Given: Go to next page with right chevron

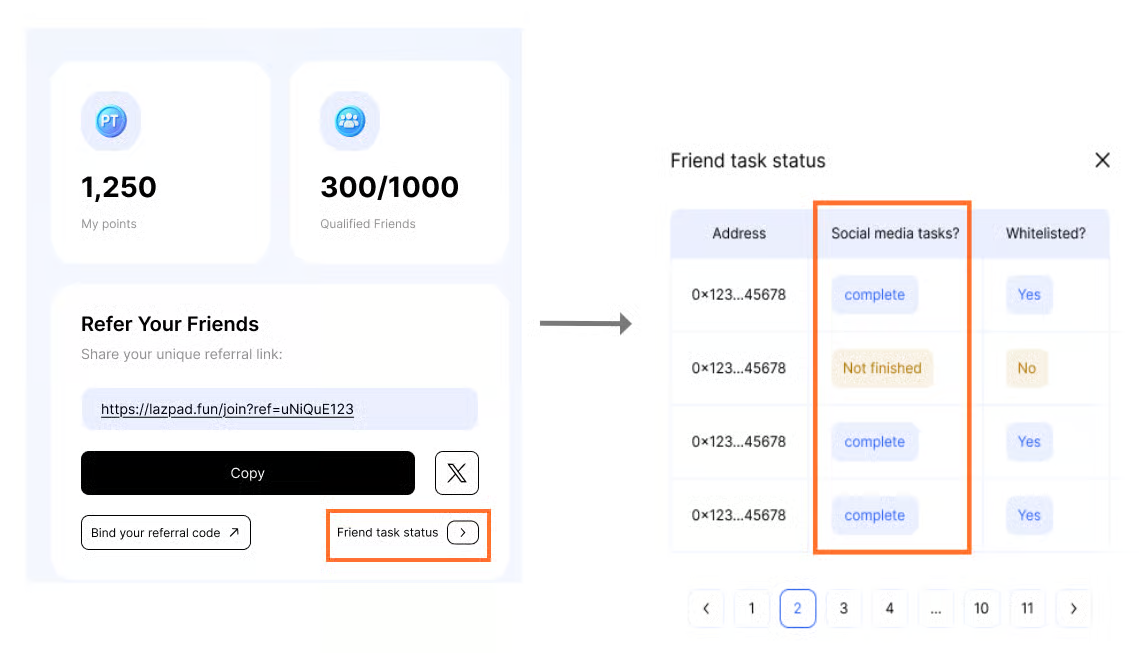Looking at the screenshot, I should click(1073, 608).
